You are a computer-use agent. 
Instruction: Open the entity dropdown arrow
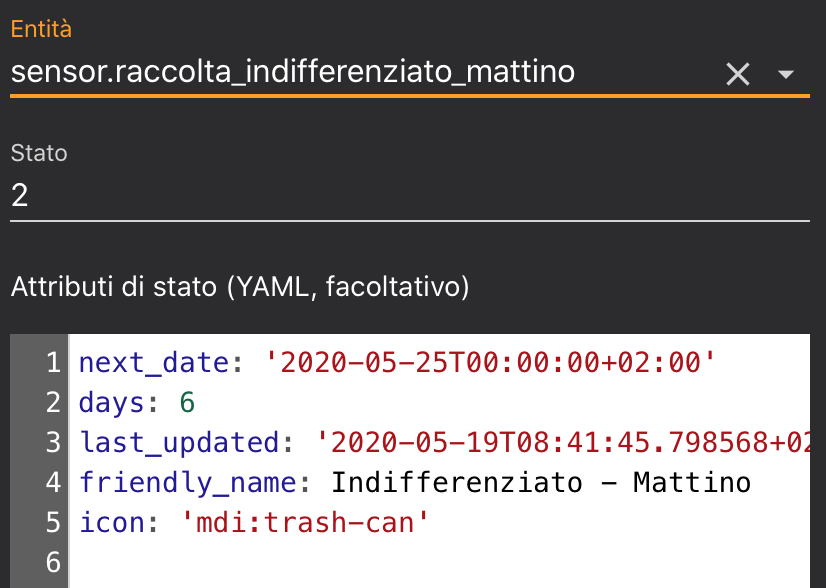click(x=786, y=74)
